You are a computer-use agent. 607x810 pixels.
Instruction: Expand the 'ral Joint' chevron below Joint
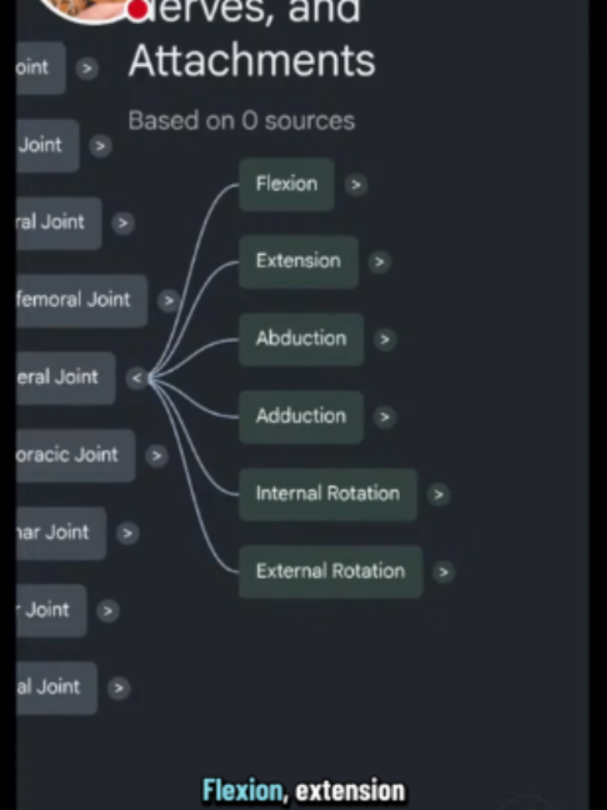(x=123, y=223)
